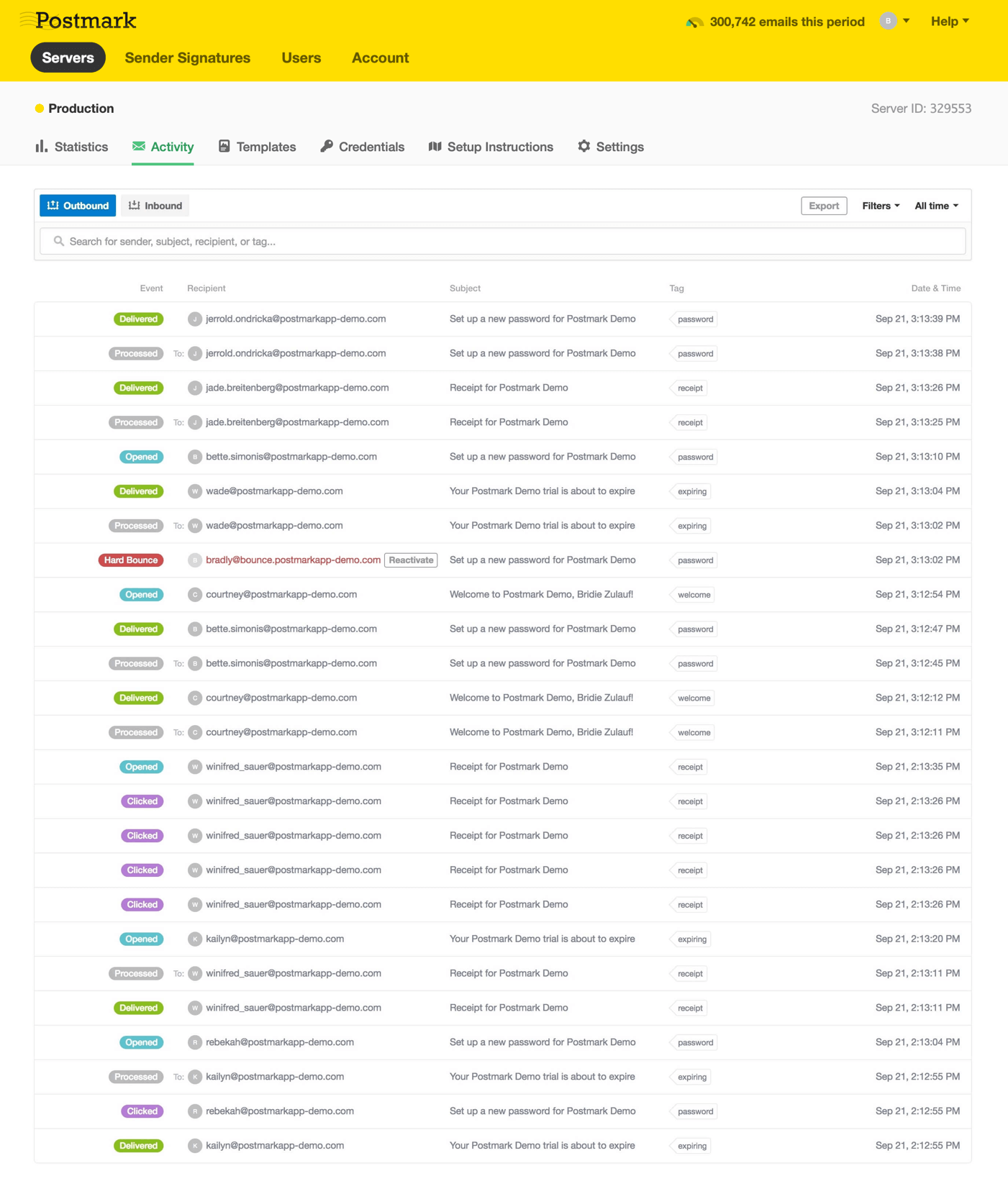Click the Export button
This screenshot has height=1194, width=1008.
click(x=824, y=206)
